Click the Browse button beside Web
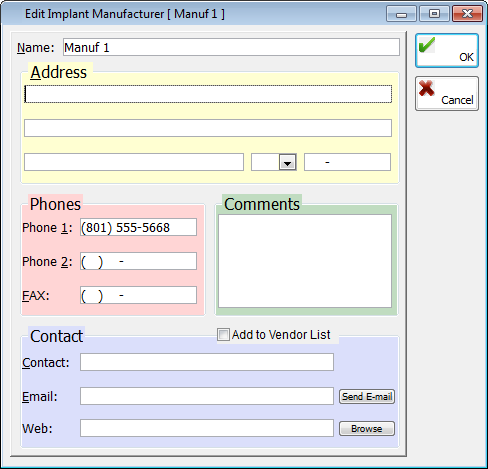Image resolution: width=488 pixels, height=469 pixels. (367, 429)
